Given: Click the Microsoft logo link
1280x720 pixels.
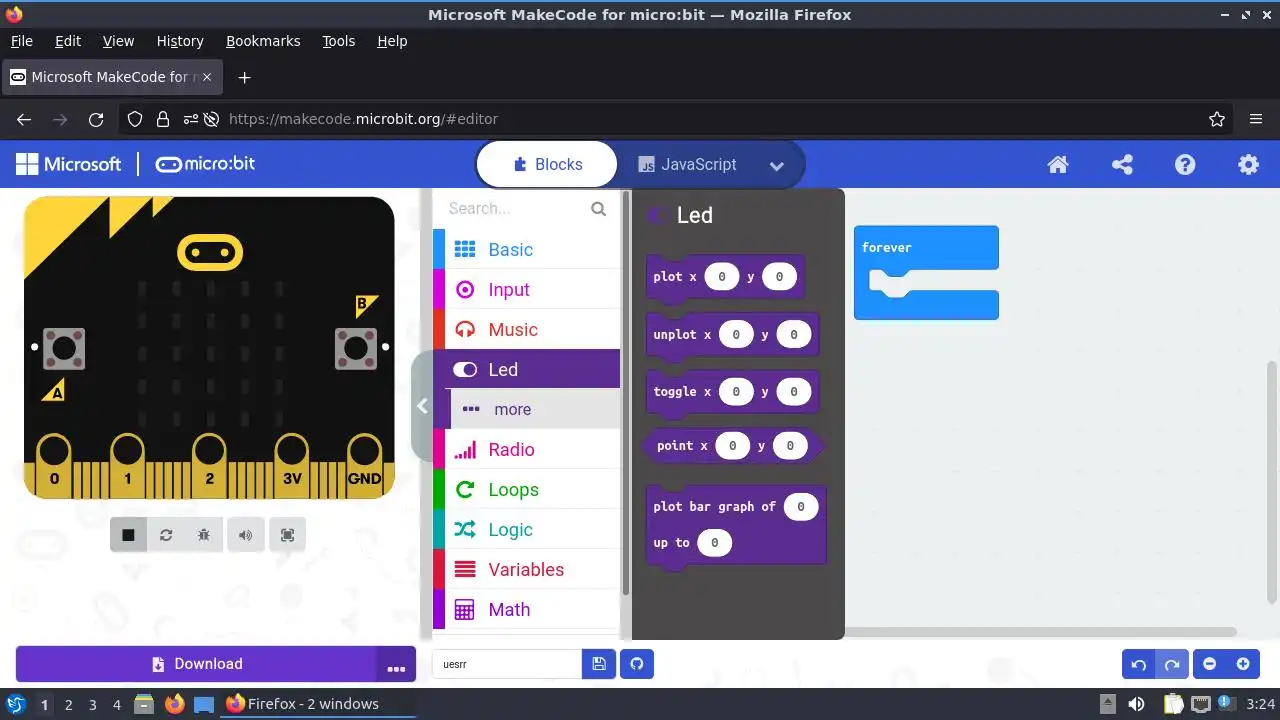Looking at the screenshot, I should click(x=68, y=164).
